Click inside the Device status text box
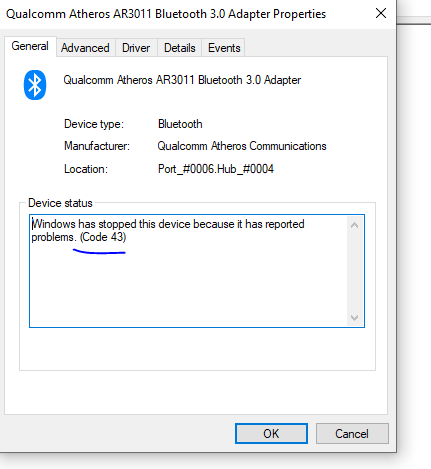Viewport: 431px width, 469px height. [189, 271]
